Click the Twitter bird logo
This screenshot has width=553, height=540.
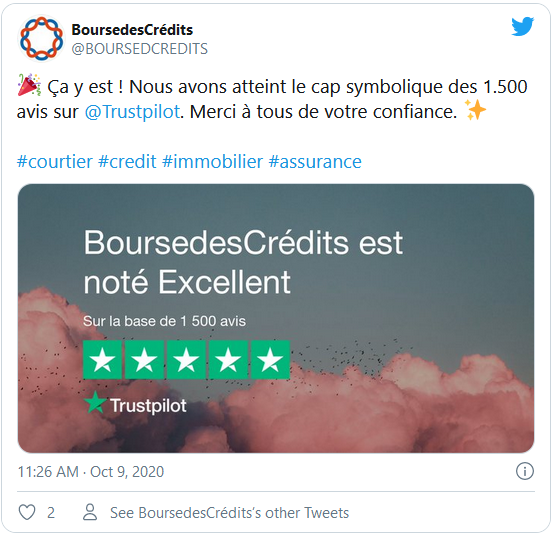522,26
